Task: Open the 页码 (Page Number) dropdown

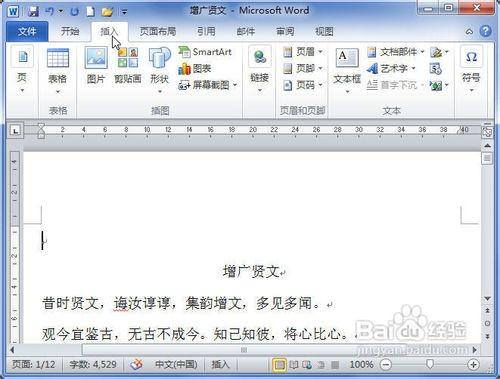Action: pos(303,85)
